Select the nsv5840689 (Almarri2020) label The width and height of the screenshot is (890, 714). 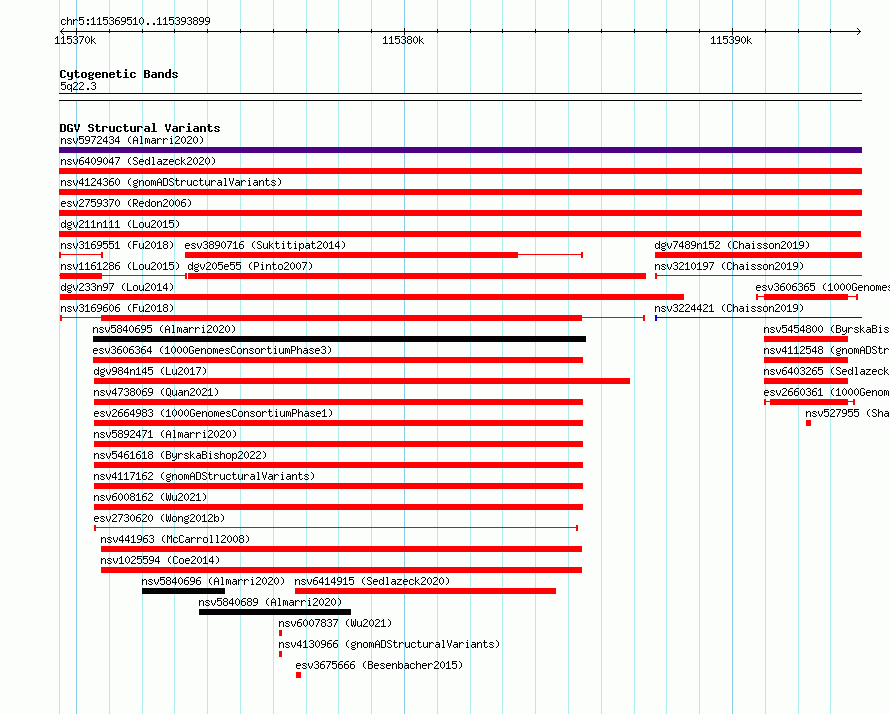tap(270, 602)
